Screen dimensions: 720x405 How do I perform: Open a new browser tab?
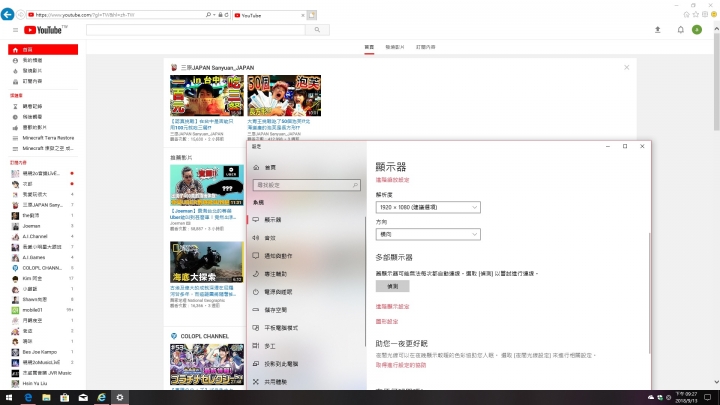point(312,15)
